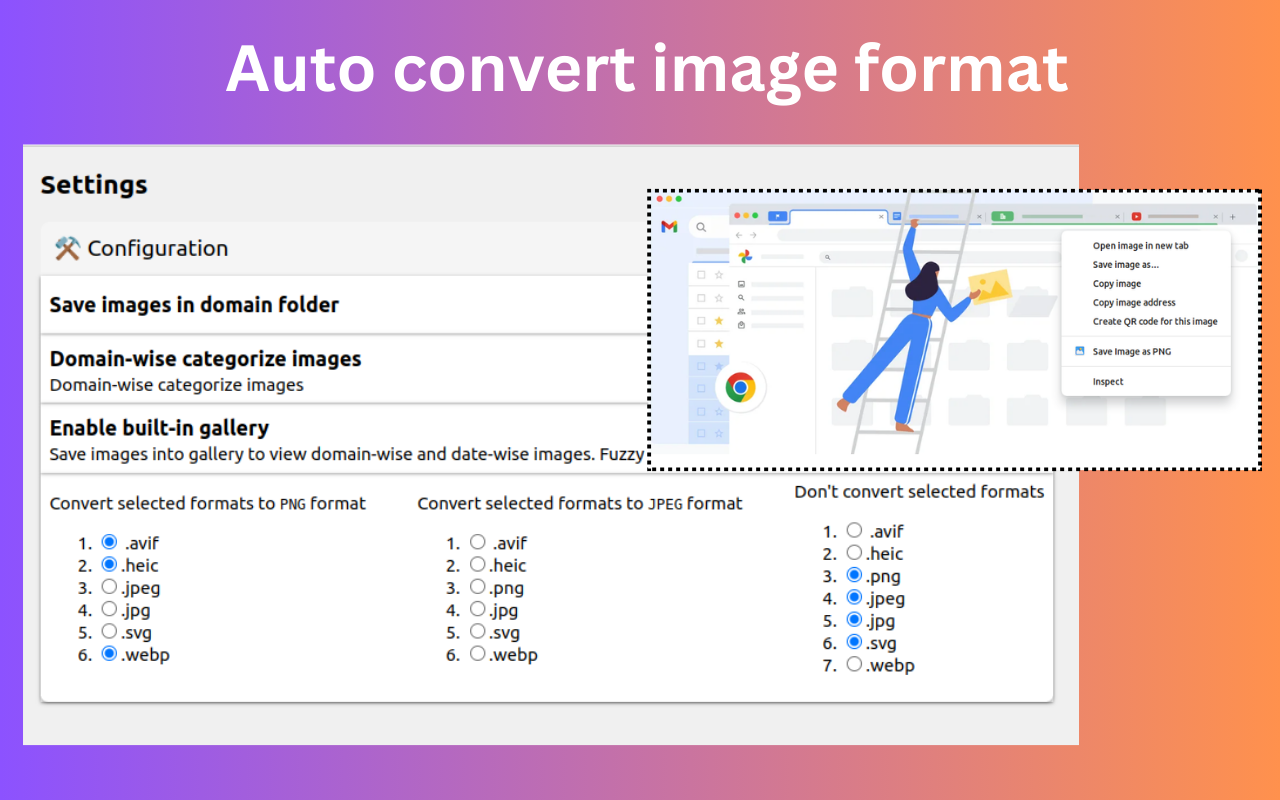Viewport: 1280px width, 800px height.
Task: Choose Inspect in context menu
Action: tap(1108, 382)
